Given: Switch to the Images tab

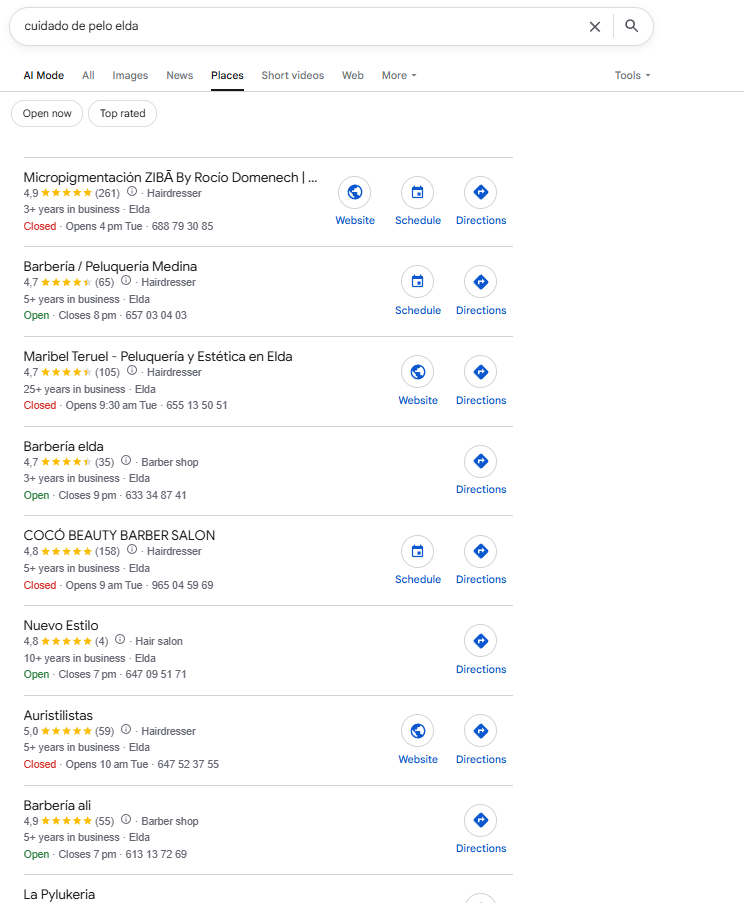Looking at the screenshot, I should [130, 75].
